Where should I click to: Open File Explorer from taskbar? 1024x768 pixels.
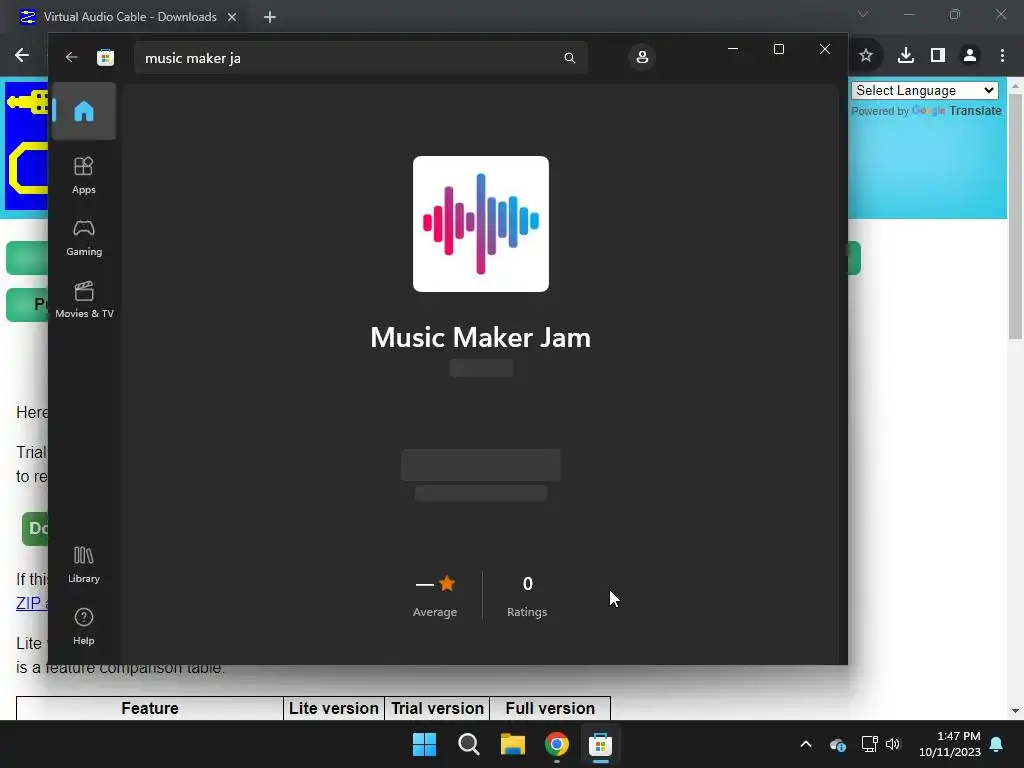coord(513,744)
